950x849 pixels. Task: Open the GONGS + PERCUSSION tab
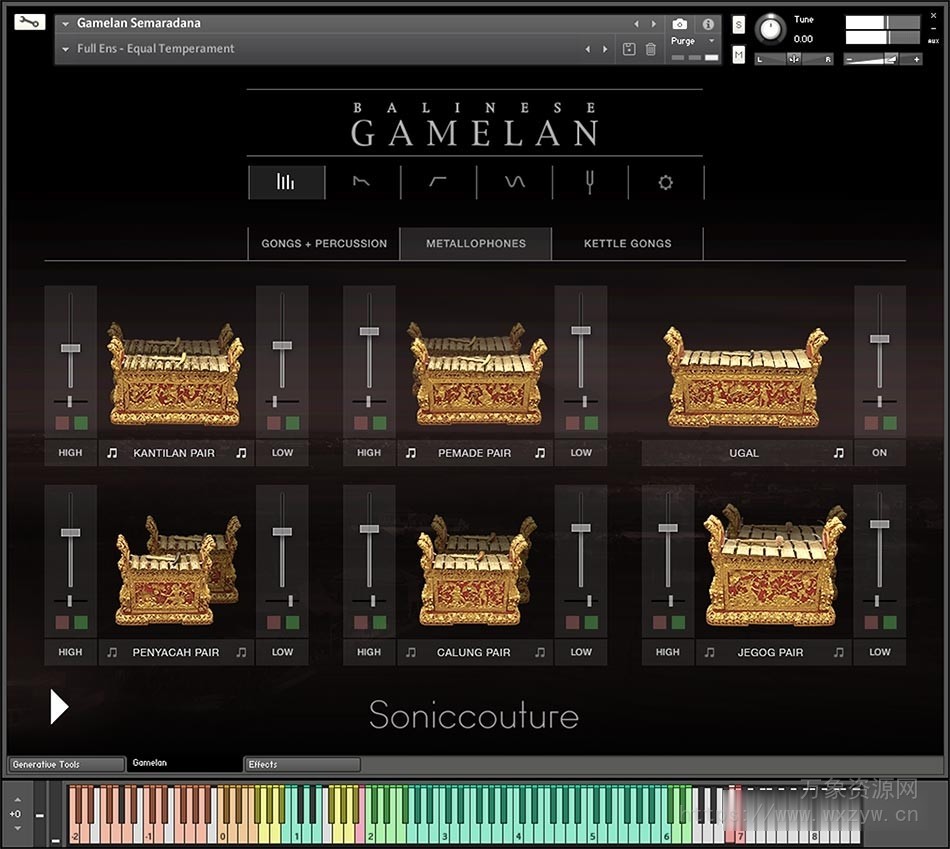(323, 243)
